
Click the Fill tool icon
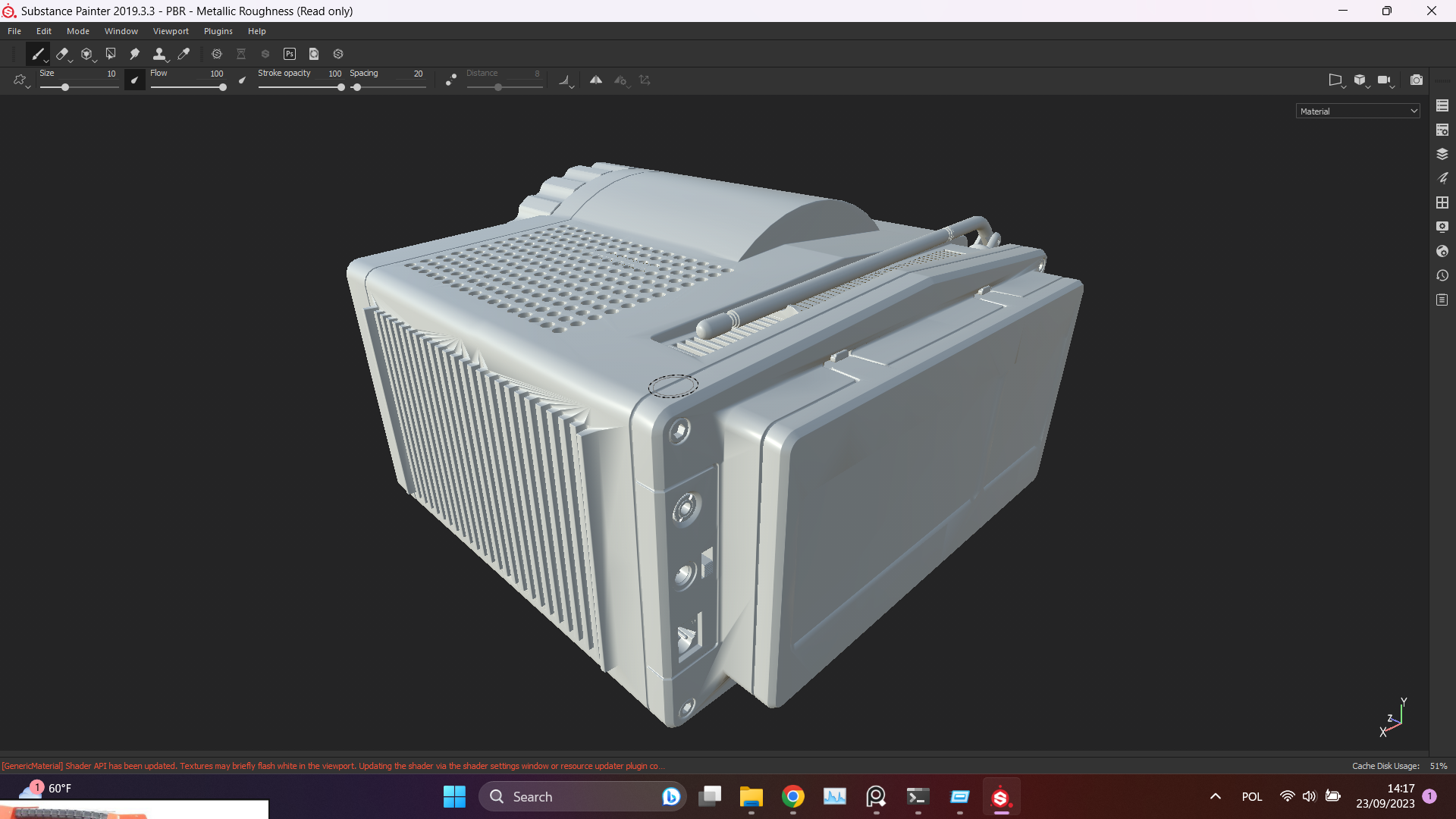coord(86,53)
